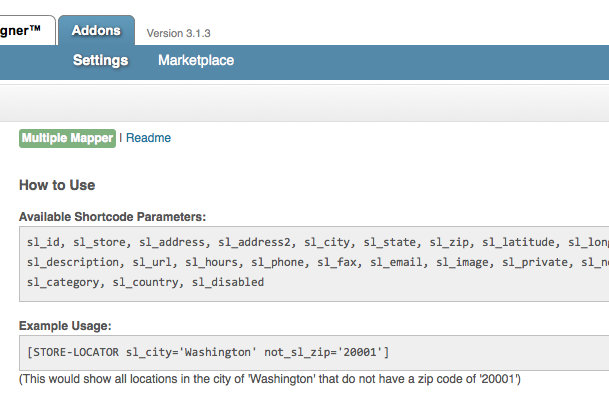Viewport: 609px width, 401px height.
Task: Open the Settings submenu item
Action: (x=100, y=60)
